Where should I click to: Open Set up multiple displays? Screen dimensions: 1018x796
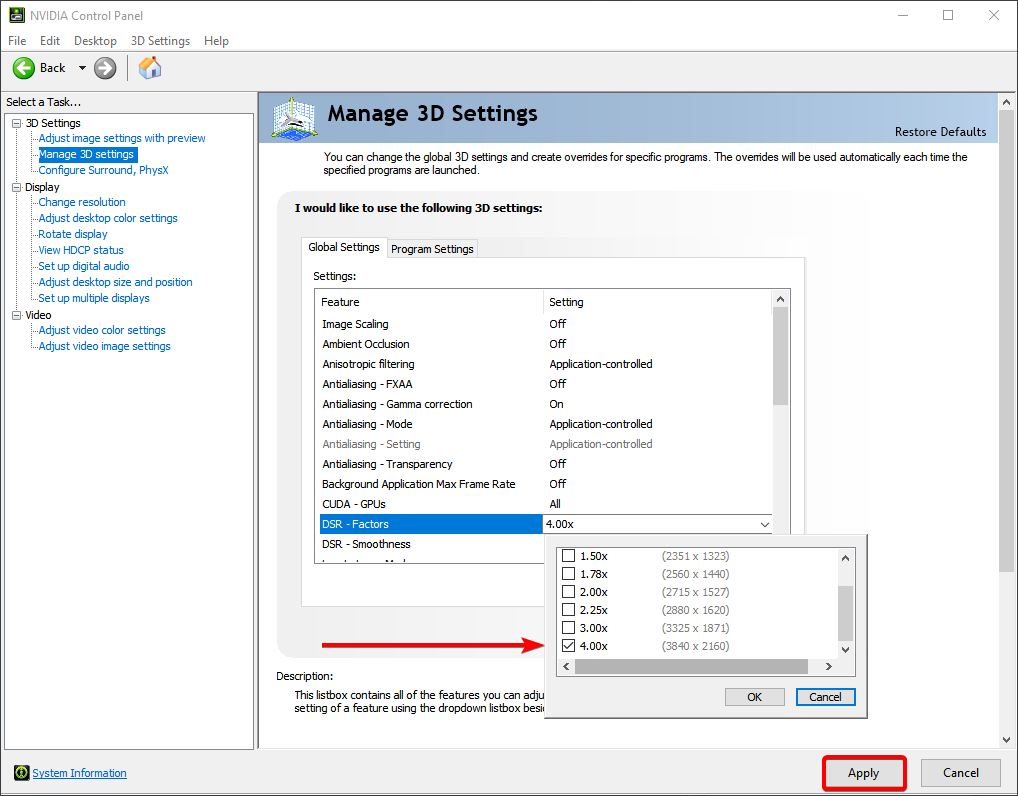click(94, 298)
